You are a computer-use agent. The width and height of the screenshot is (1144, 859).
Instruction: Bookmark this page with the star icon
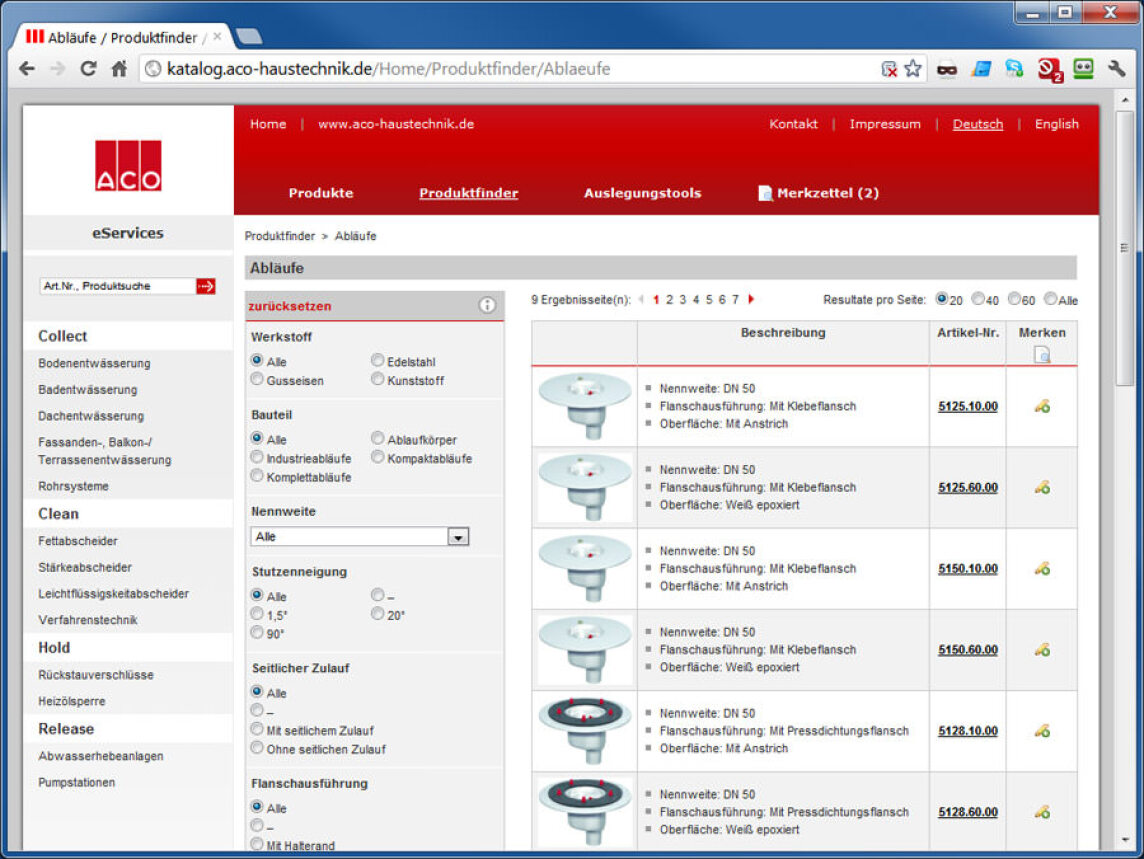pos(913,69)
